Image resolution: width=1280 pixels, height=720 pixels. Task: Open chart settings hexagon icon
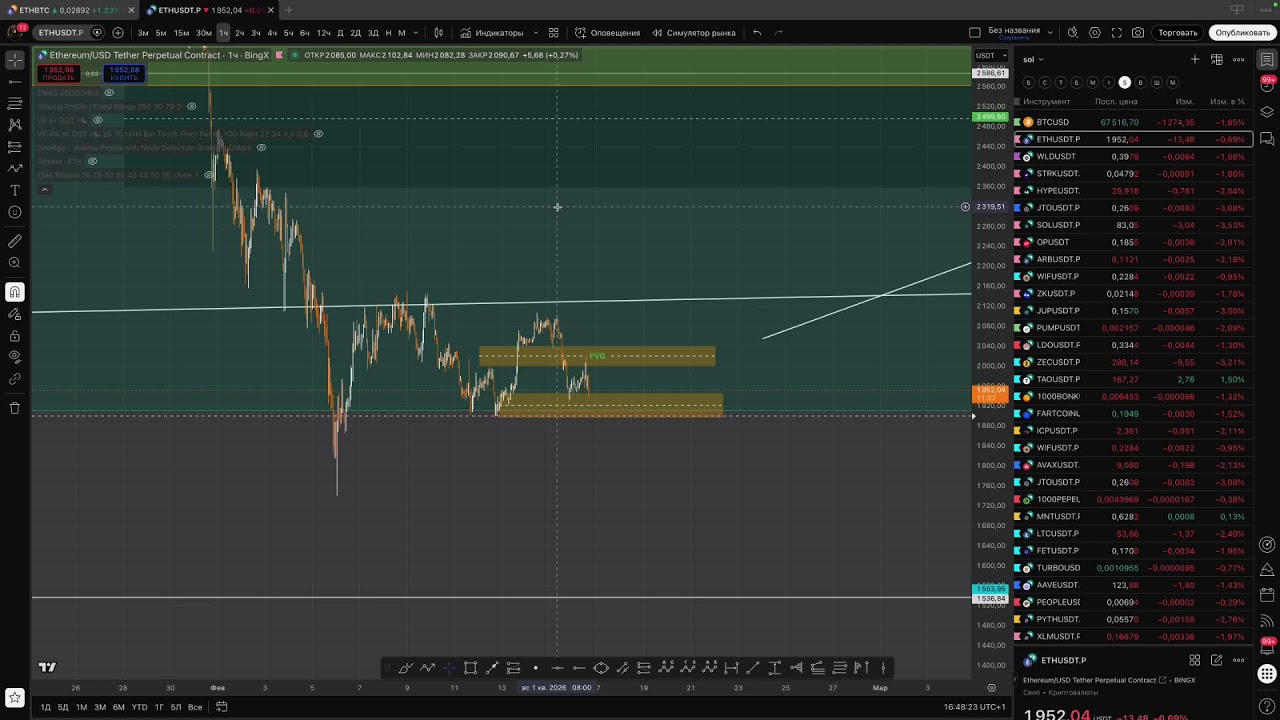pyautogui.click(x=1095, y=33)
